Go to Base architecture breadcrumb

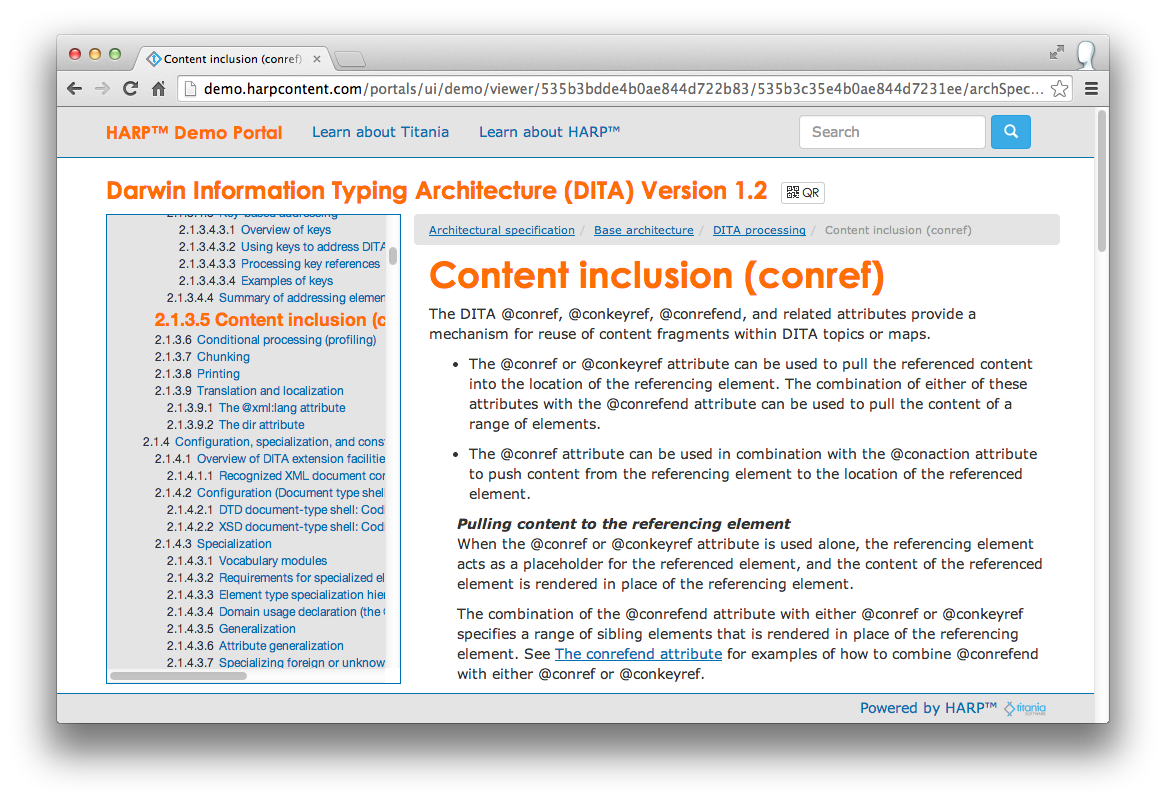click(644, 230)
